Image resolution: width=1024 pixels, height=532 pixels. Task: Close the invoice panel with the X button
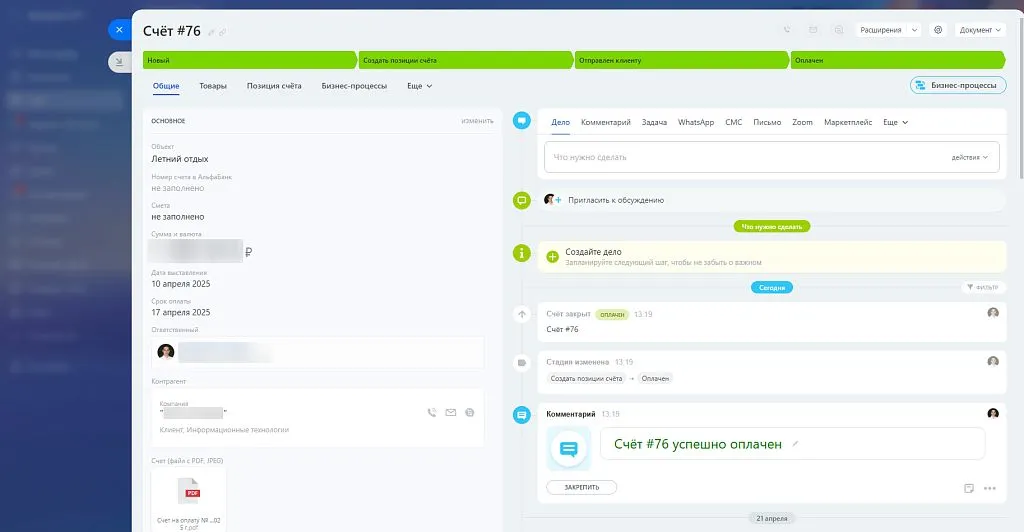point(119,30)
